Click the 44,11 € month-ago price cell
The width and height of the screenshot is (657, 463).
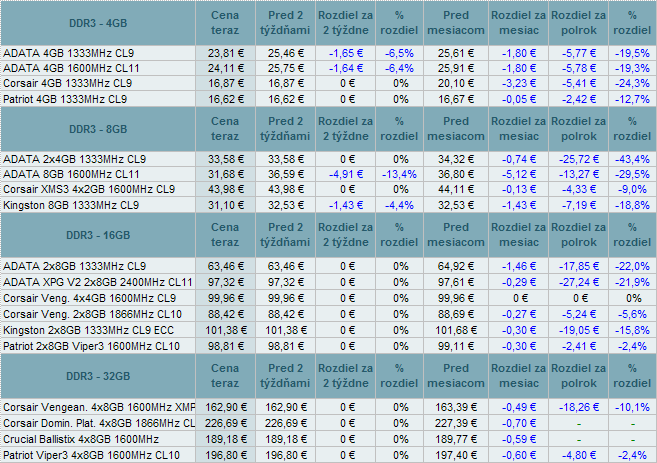click(456, 189)
